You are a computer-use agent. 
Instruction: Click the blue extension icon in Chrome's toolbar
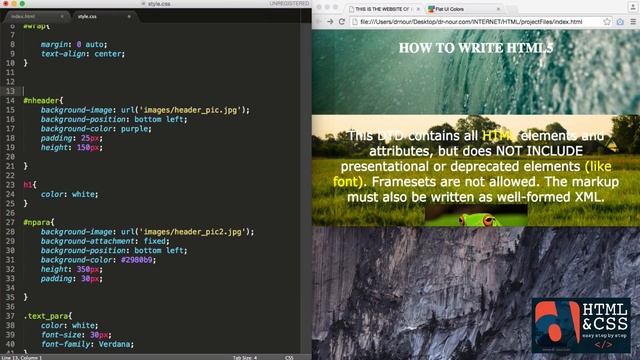(620, 22)
